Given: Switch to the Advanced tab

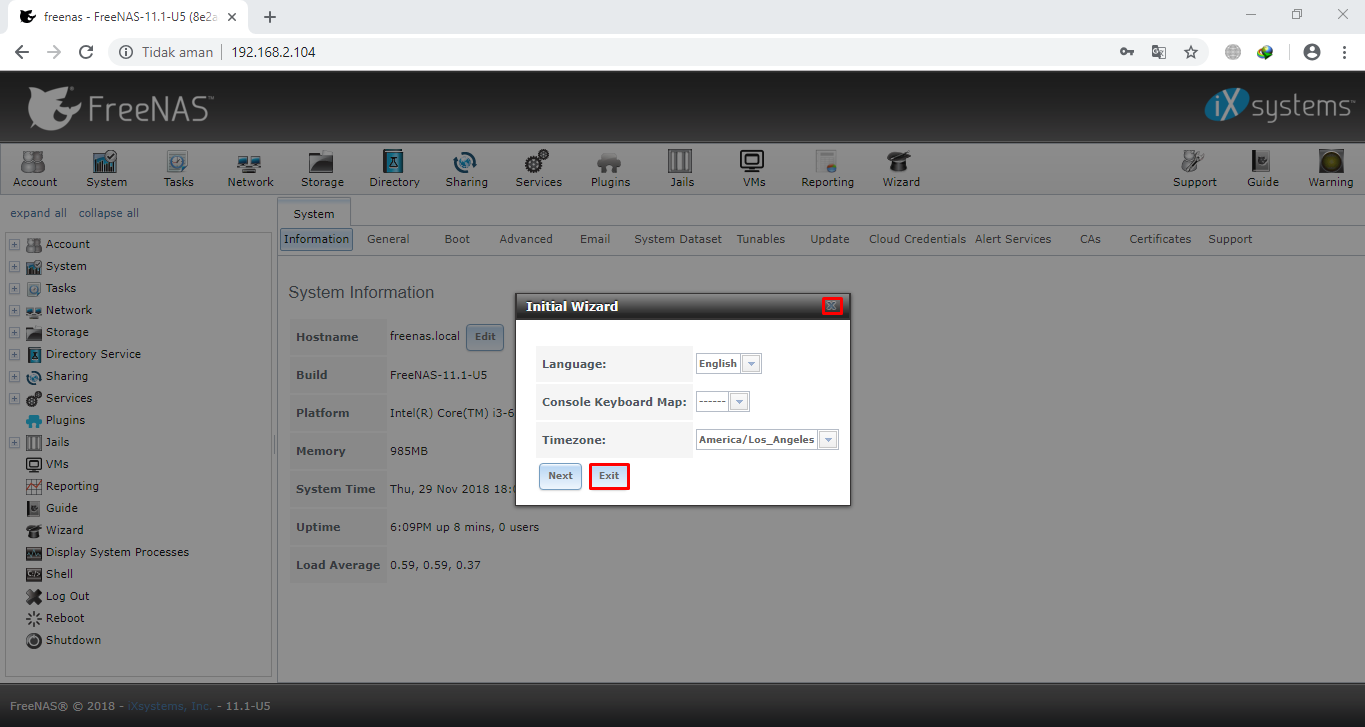Looking at the screenshot, I should point(526,239).
